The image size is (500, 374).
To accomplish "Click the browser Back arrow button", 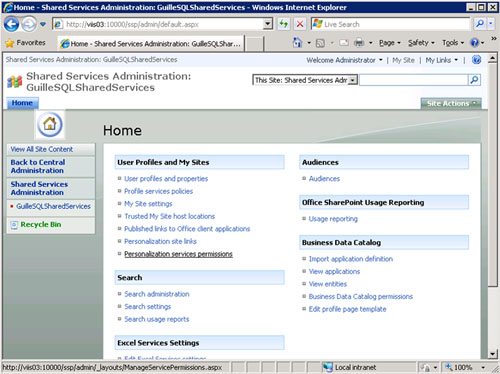I will click(x=12, y=24).
